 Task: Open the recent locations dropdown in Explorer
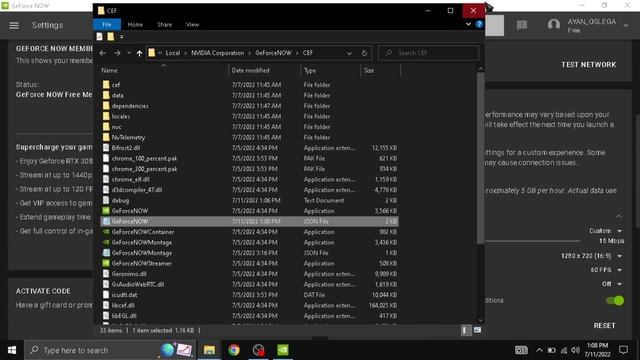[129, 53]
